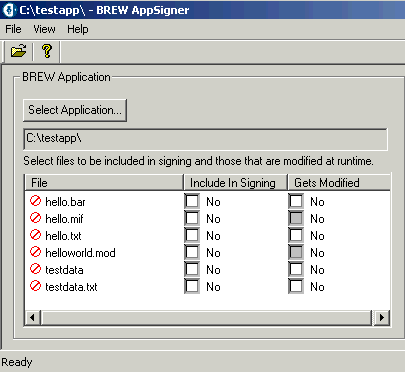This screenshot has height=372, width=405.
Task: Check Include In Signing for hello.txt
Action: [x=192, y=235]
